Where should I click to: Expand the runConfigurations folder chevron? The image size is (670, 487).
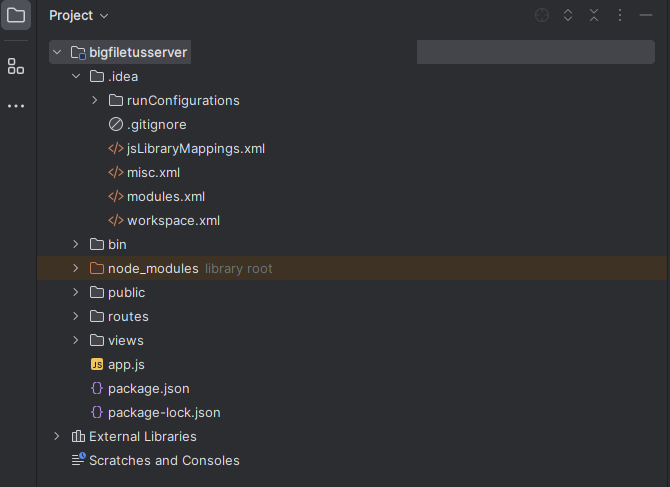[95, 100]
